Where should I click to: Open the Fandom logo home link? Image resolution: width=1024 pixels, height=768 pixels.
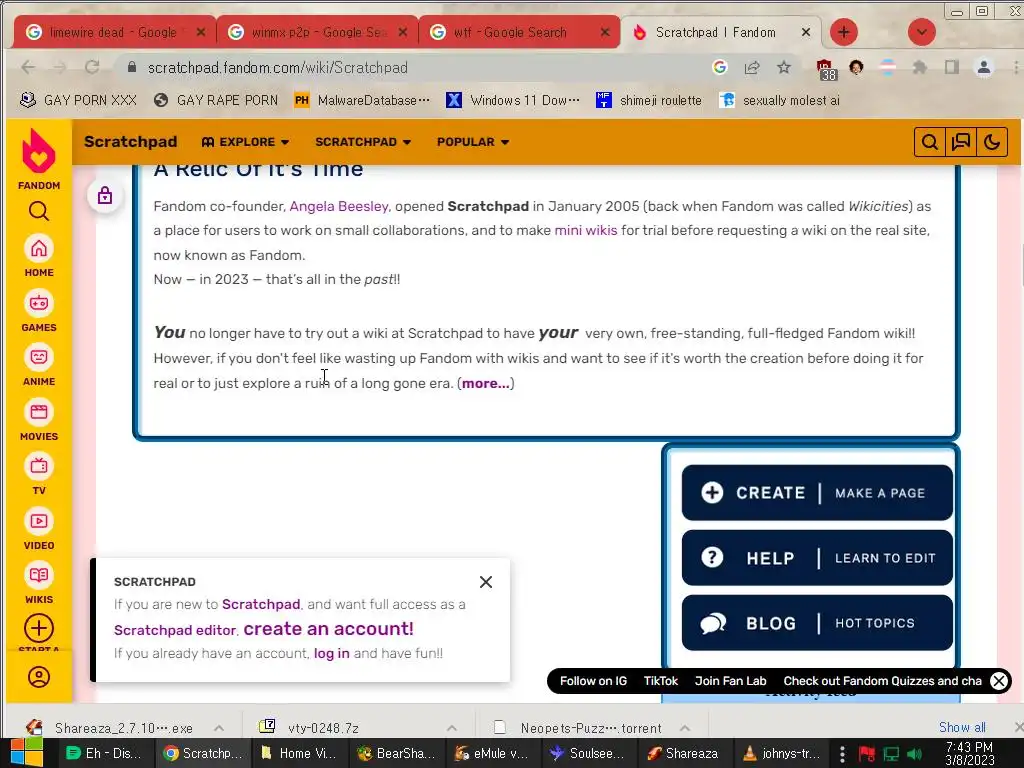tap(39, 159)
